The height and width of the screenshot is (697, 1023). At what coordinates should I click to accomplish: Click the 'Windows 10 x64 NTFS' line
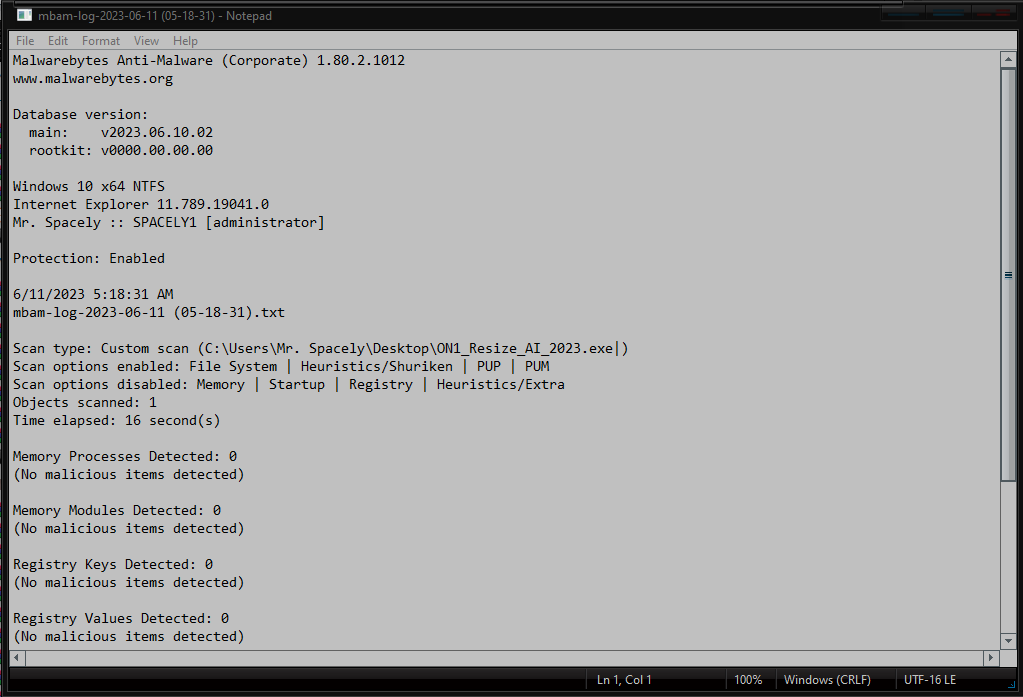pos(89,187)
